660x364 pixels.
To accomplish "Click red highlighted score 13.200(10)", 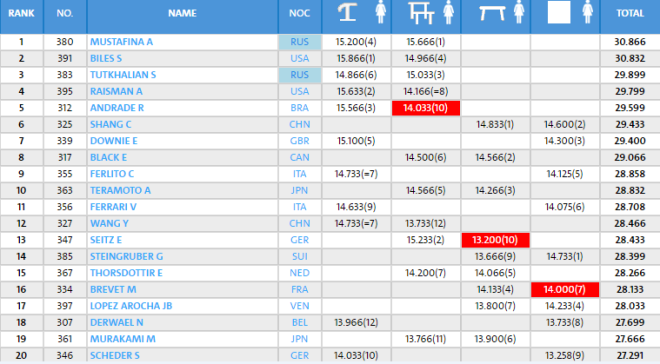I will pos(495,240).
